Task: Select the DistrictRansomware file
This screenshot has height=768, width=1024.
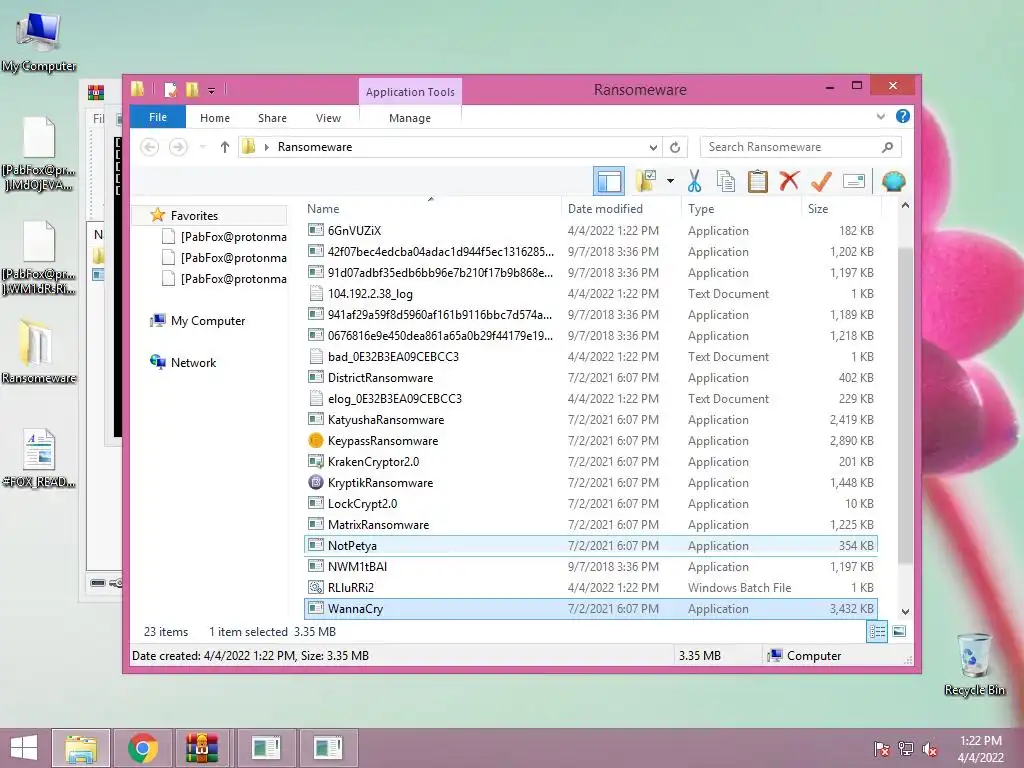Action: click(590, 377)
